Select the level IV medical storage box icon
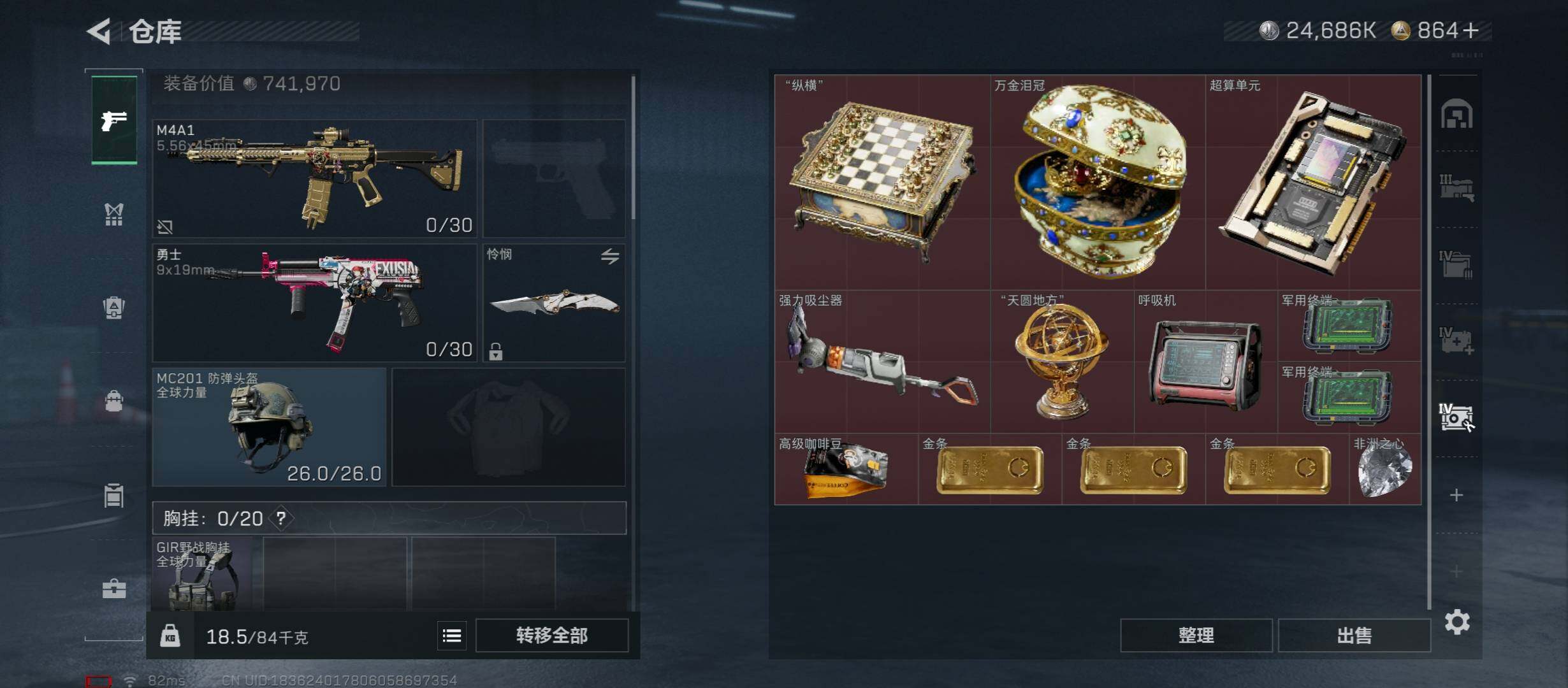This screenshot has width=1568, height=688. pos(1456,340)
